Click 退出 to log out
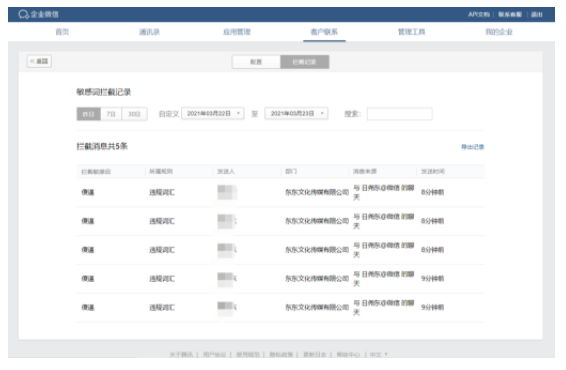Image resolution: width=566 pixels, height=370 pixels. click(536, 14)
